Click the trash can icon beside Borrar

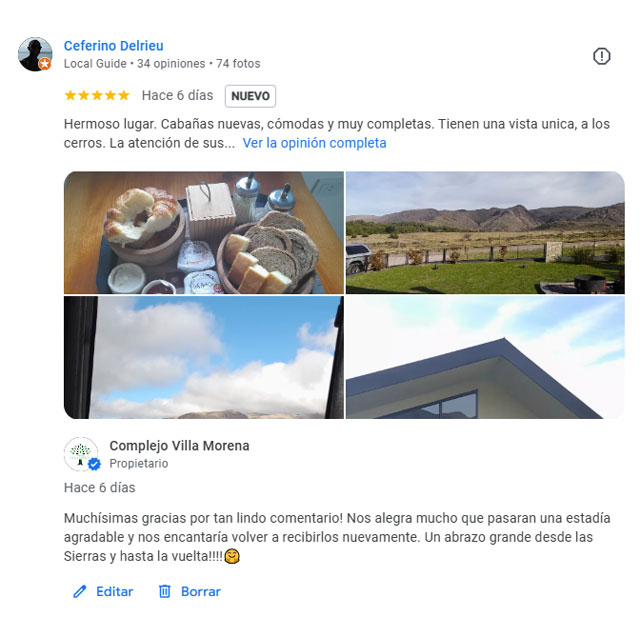(x=164, y=591)
